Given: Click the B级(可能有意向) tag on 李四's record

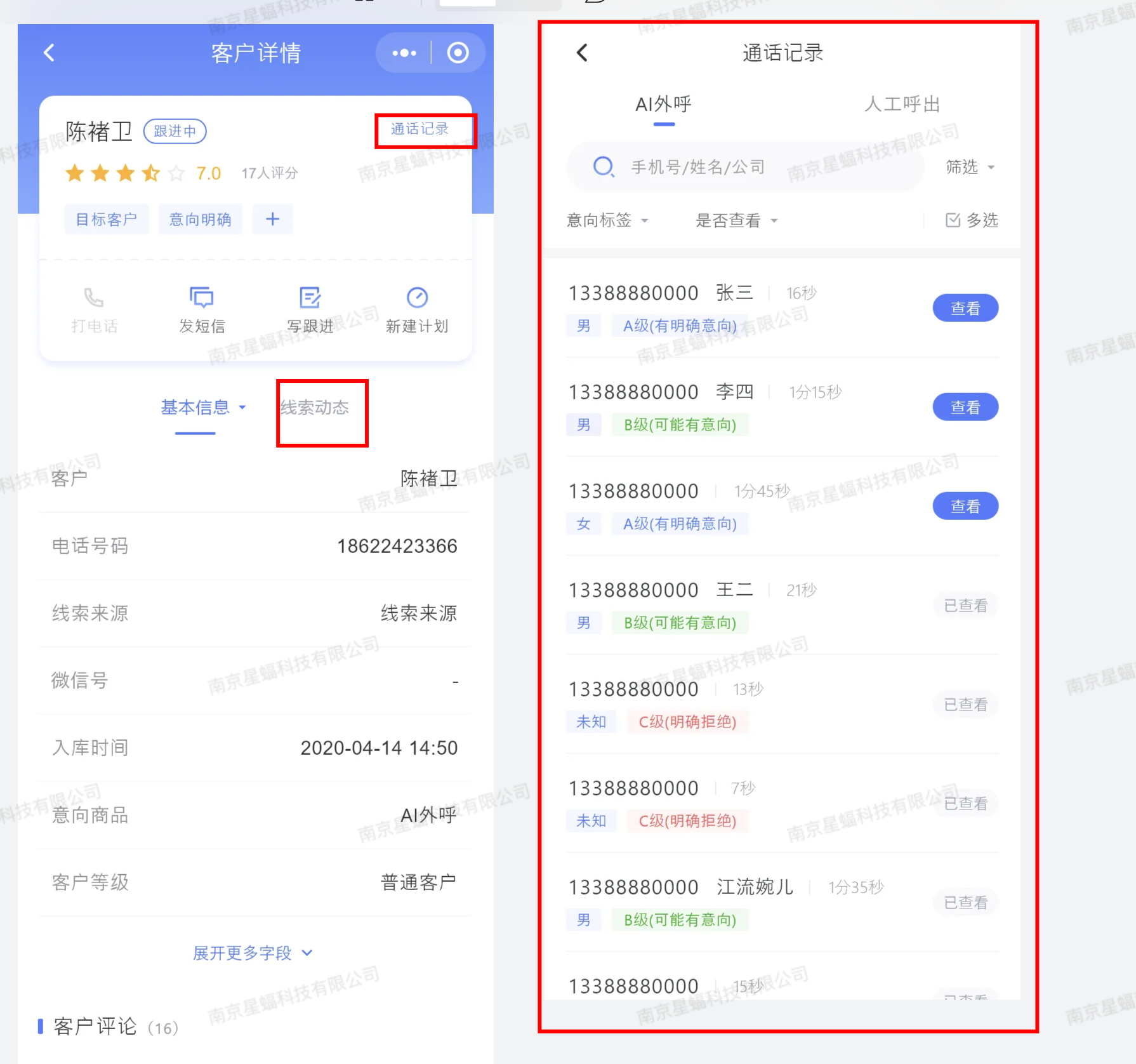Looking at the screenshot, I should pos(680,425).
